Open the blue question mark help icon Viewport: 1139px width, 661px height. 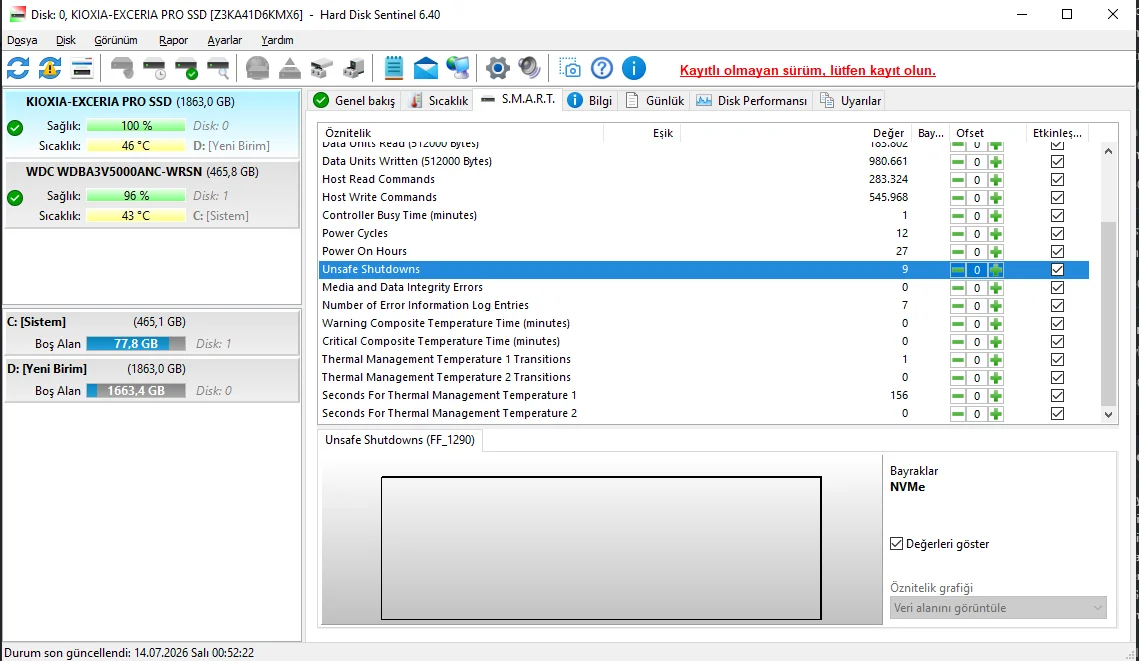tap(602, 68)
